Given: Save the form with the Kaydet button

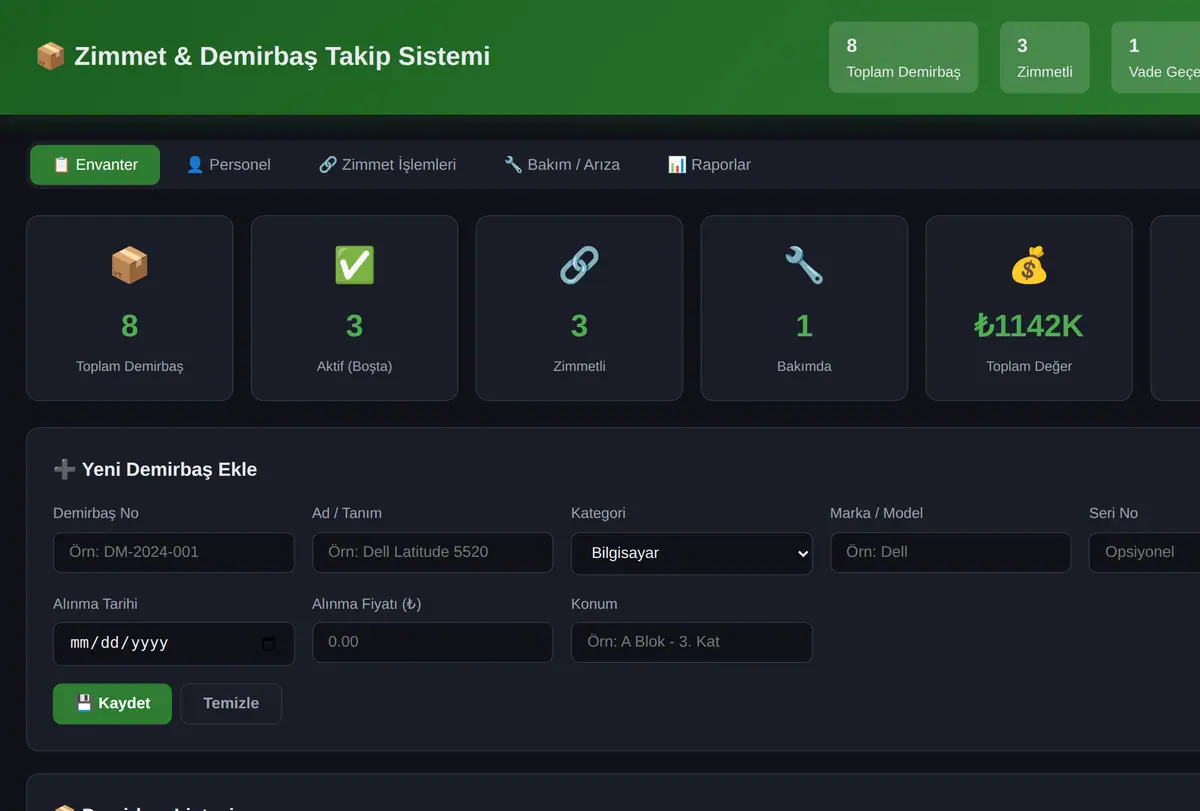Looking at the screenshot, I should click(112, 704).
